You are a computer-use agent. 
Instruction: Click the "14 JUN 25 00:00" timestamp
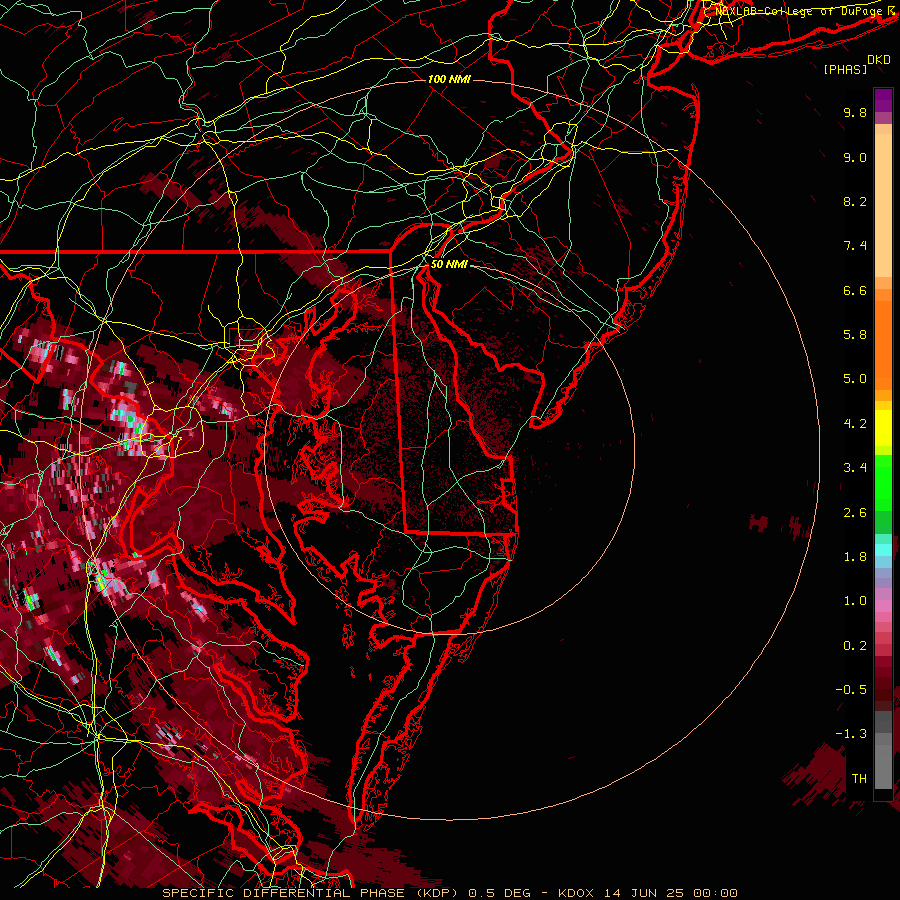point(670,893)
